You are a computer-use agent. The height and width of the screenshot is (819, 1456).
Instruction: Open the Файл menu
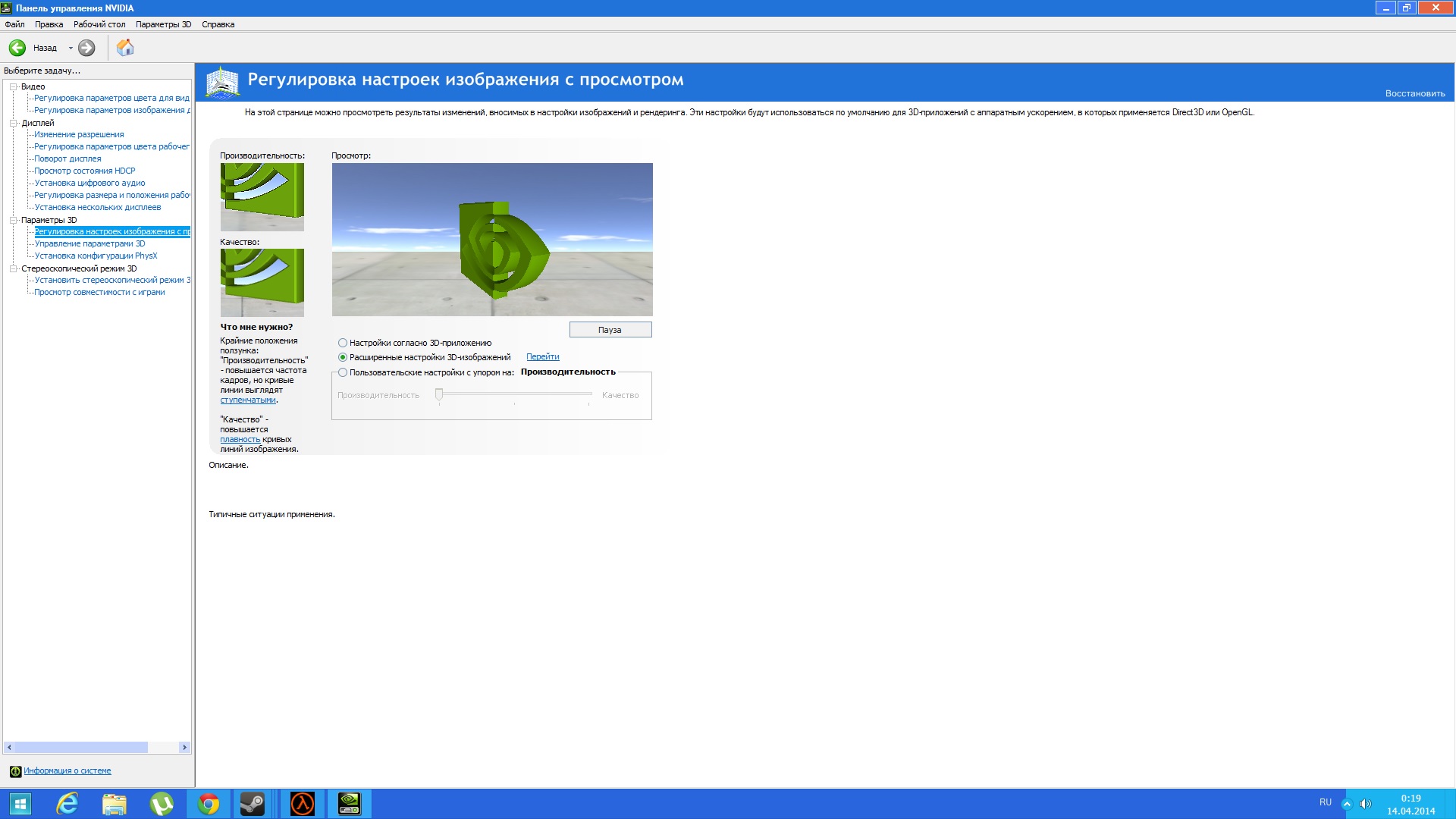pos(14,24)
